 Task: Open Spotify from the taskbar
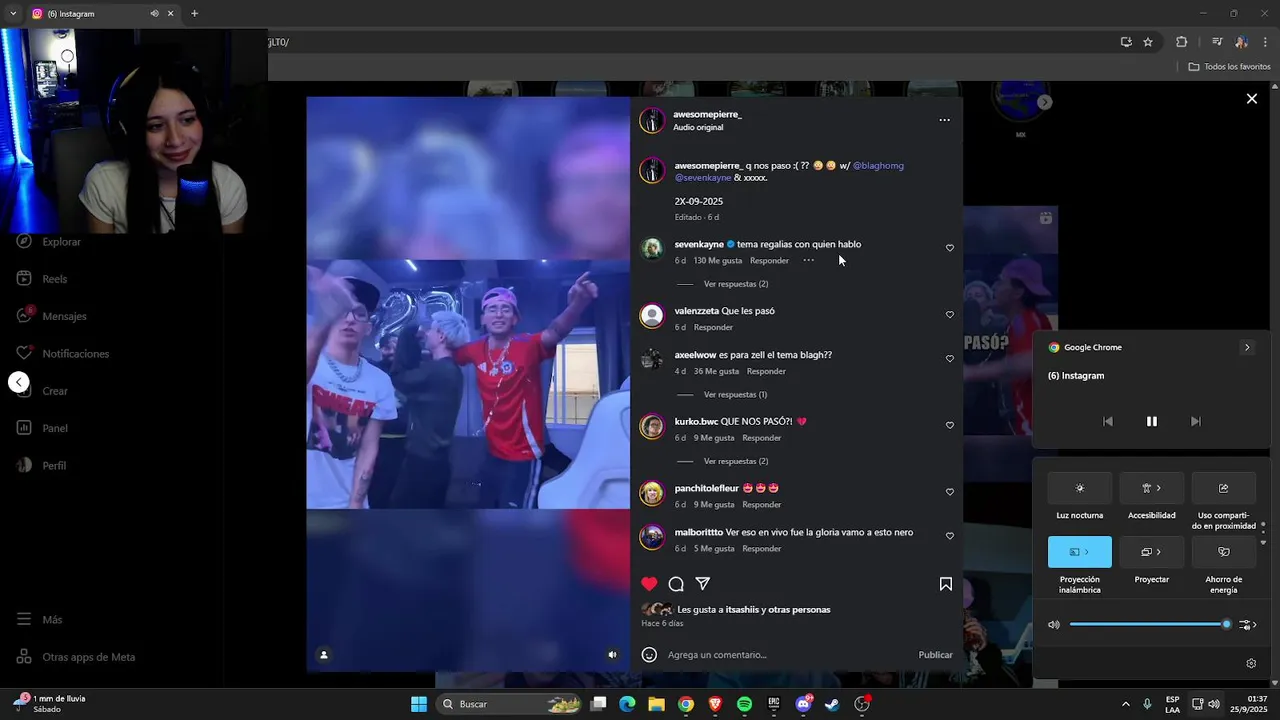[744, 704]
